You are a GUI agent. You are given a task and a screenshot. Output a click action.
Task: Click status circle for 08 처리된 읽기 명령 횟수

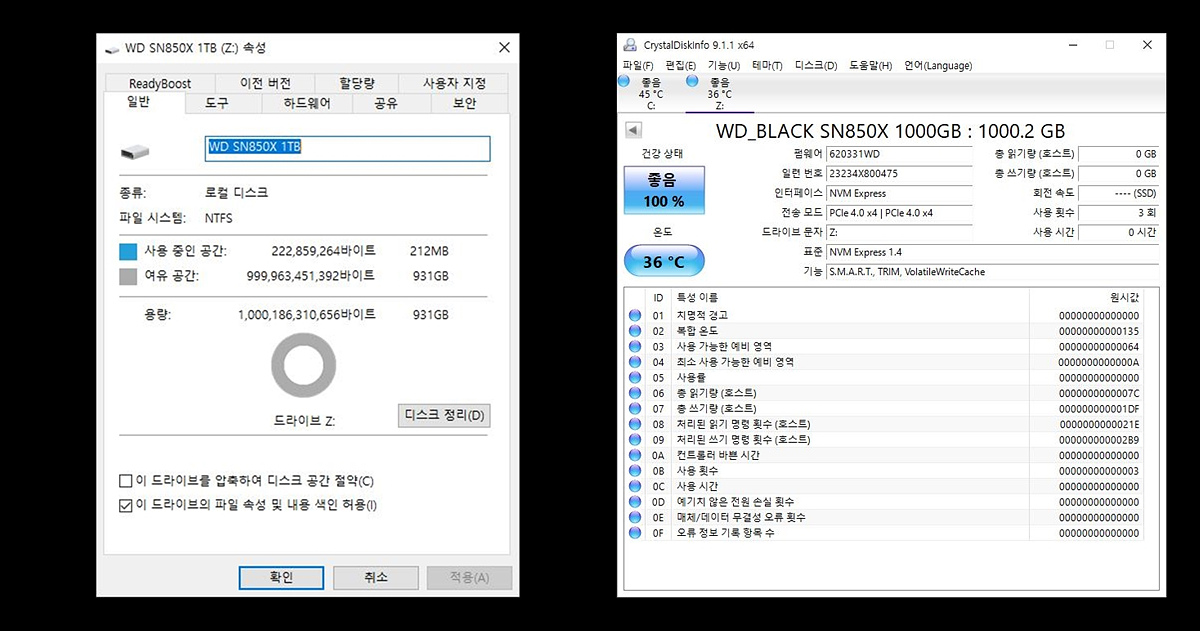pos(634,424)
